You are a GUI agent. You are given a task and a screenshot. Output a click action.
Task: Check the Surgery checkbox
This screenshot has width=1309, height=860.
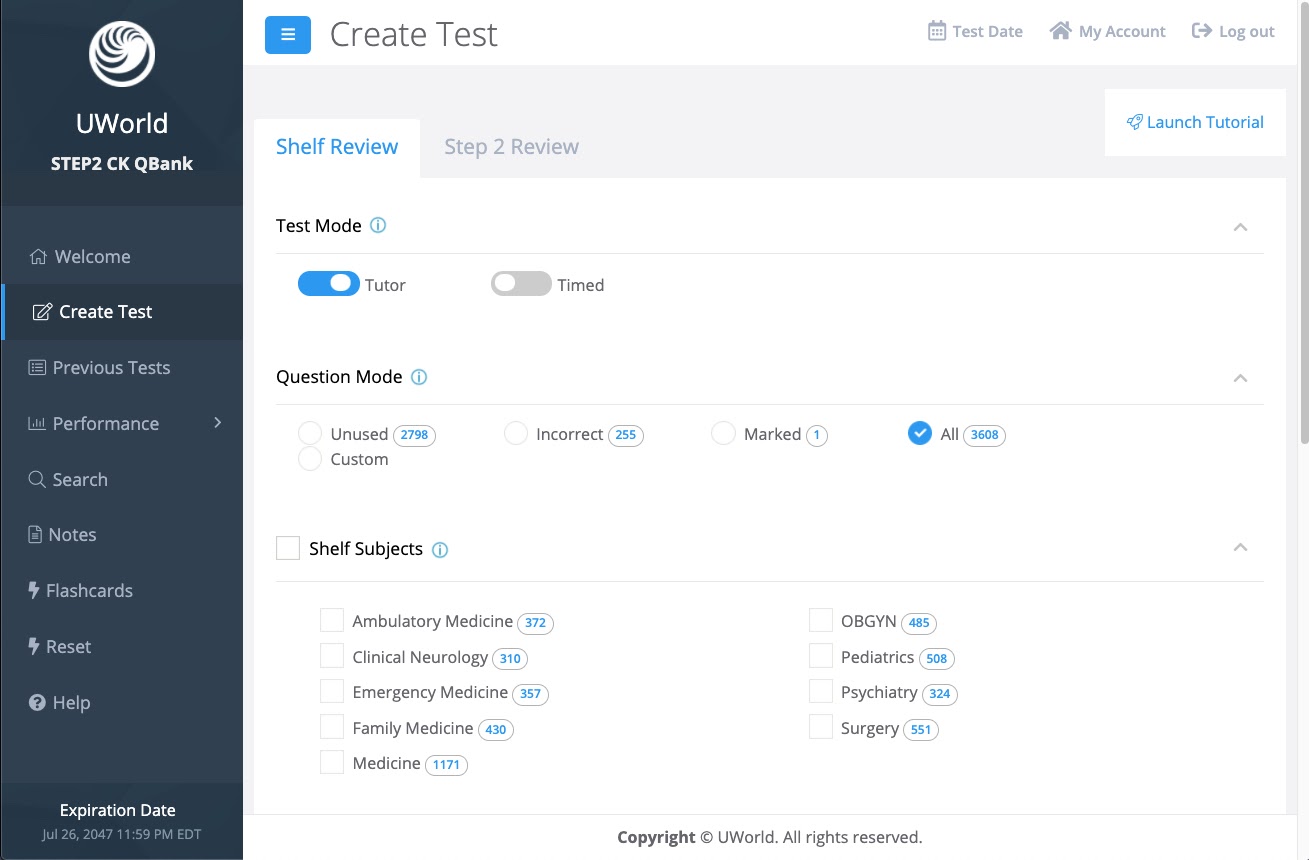821,727
